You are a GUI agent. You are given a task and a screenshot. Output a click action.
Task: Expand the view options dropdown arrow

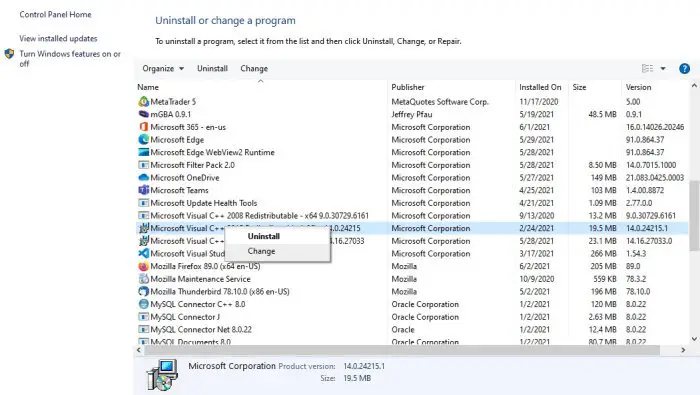[x=663, y=68]
